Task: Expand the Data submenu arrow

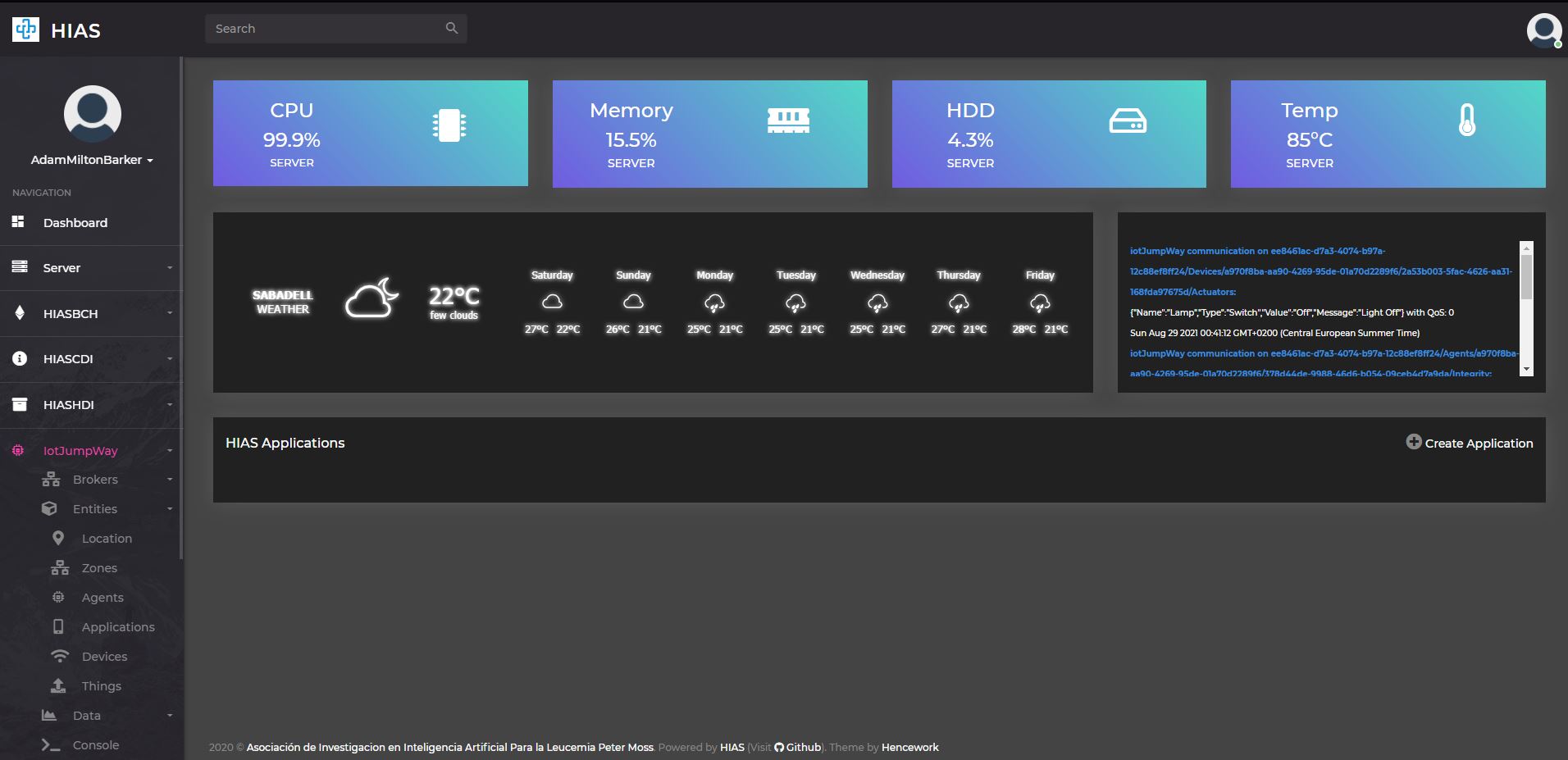Action: click(170, 716)
